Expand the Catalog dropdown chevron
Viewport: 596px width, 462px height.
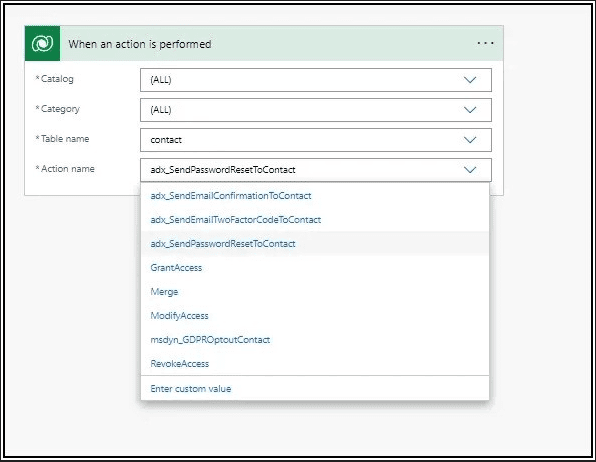(x=470, y=80)
